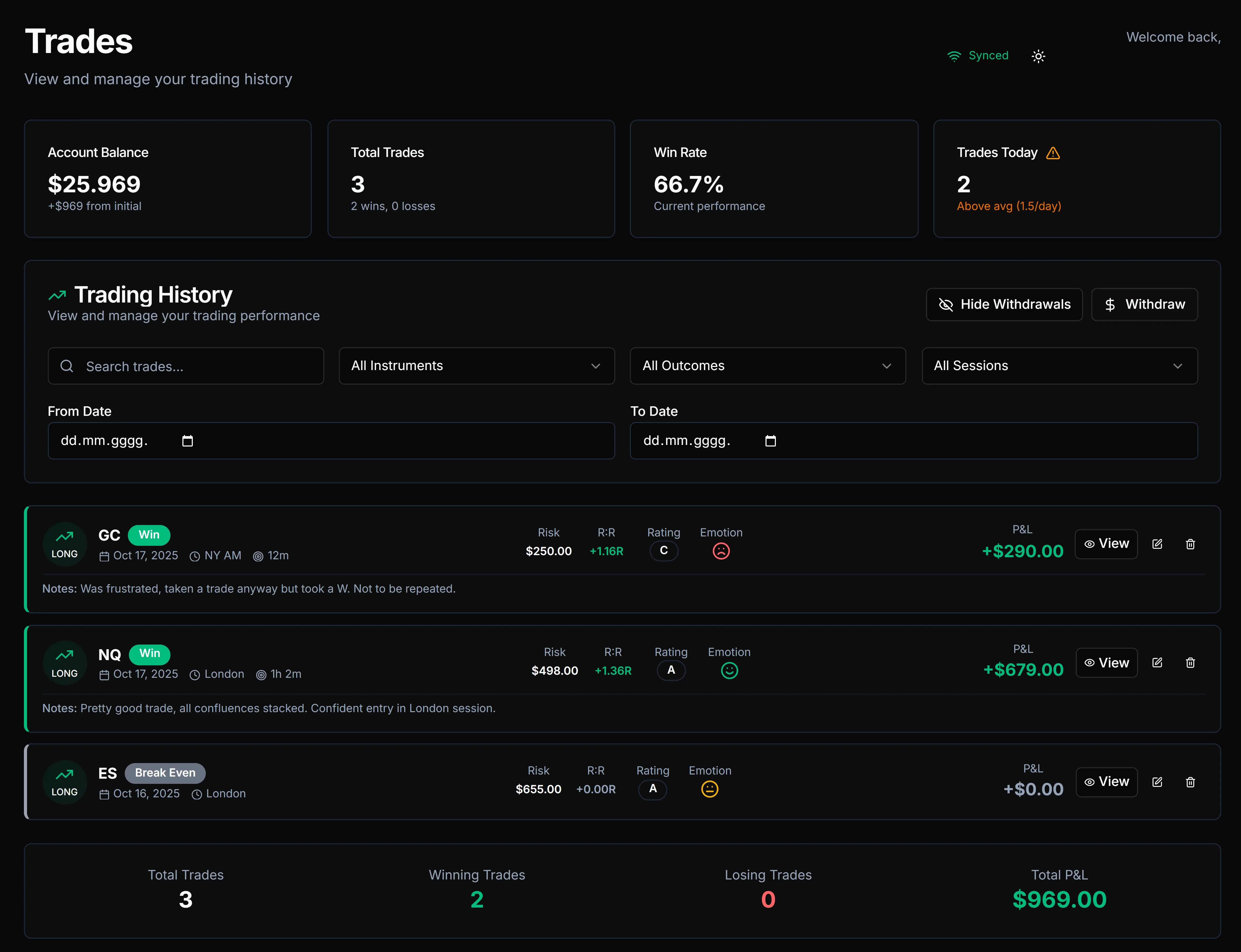Screen dimensions: 1241x952
Task: Open the All Instruments dropdown
Action: click(x=476, y=366)
